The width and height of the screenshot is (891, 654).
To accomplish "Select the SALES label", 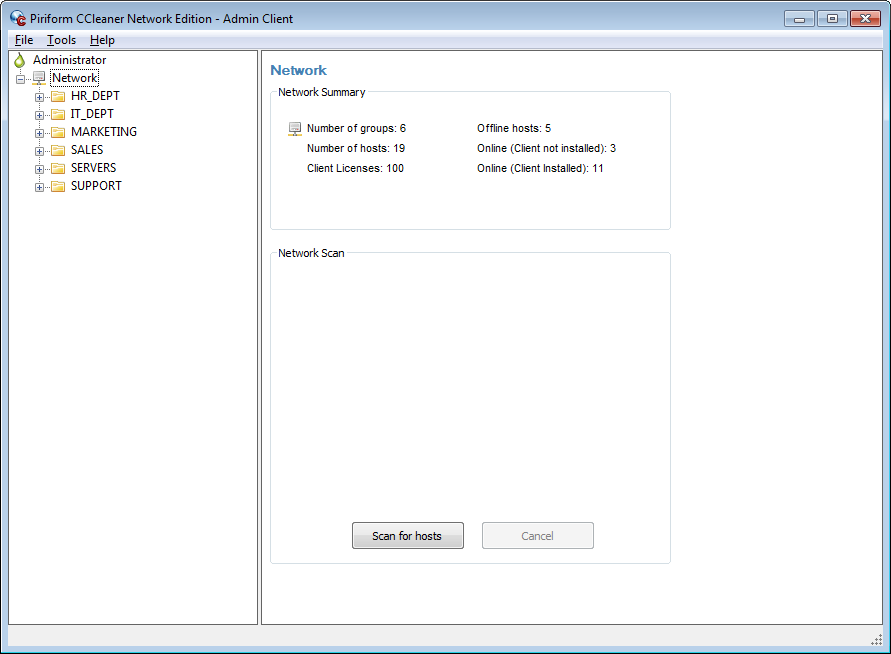I will pyautogui.click(x=87, y=150).
